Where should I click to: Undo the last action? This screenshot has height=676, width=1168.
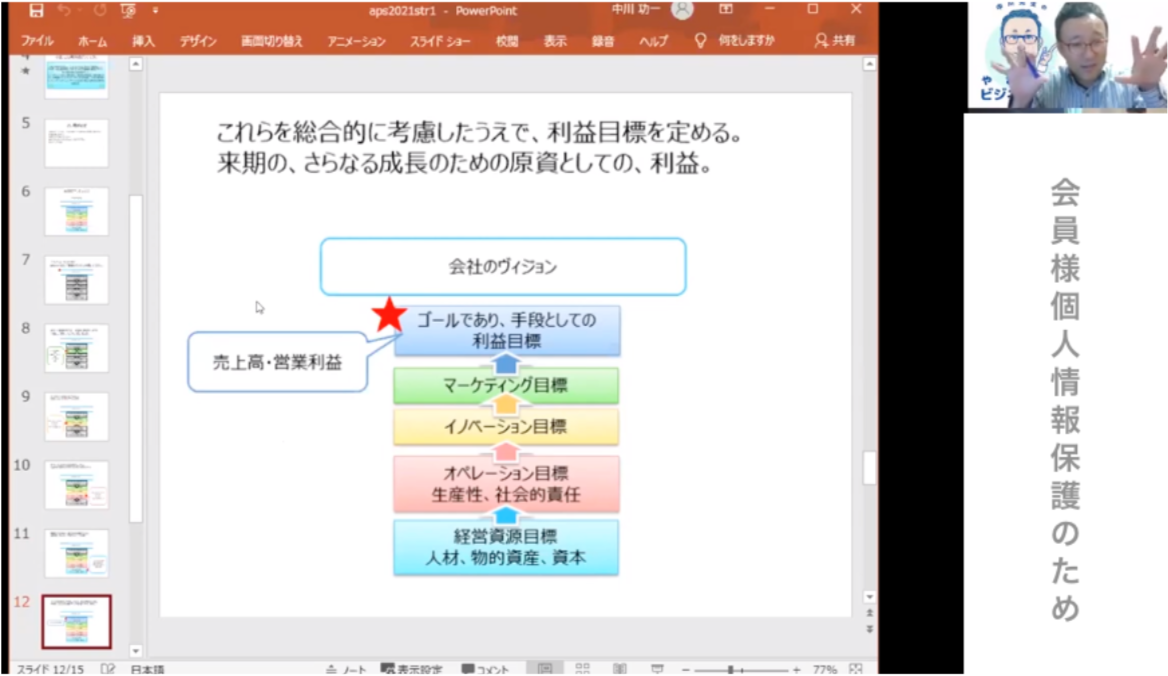tap(62, 10)
